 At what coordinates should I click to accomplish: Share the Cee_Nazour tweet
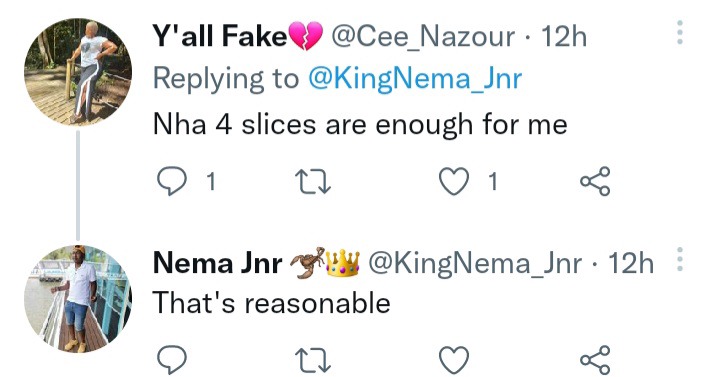coord(596,182)
